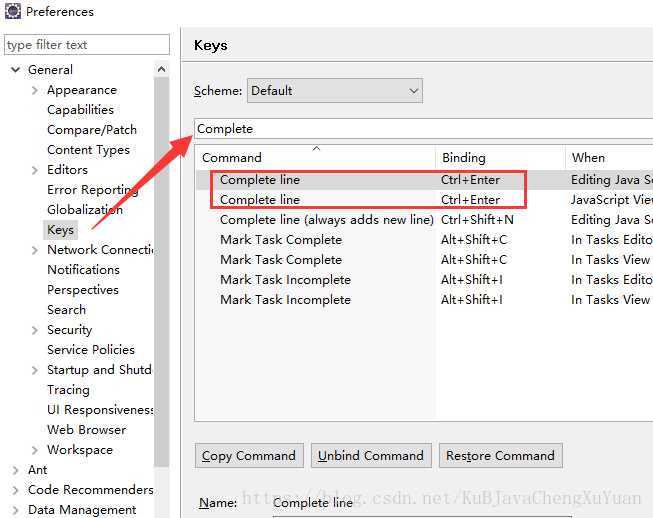
Task: Click the preferences tree vertical scrollbar
Action: (x=162, y=271)
